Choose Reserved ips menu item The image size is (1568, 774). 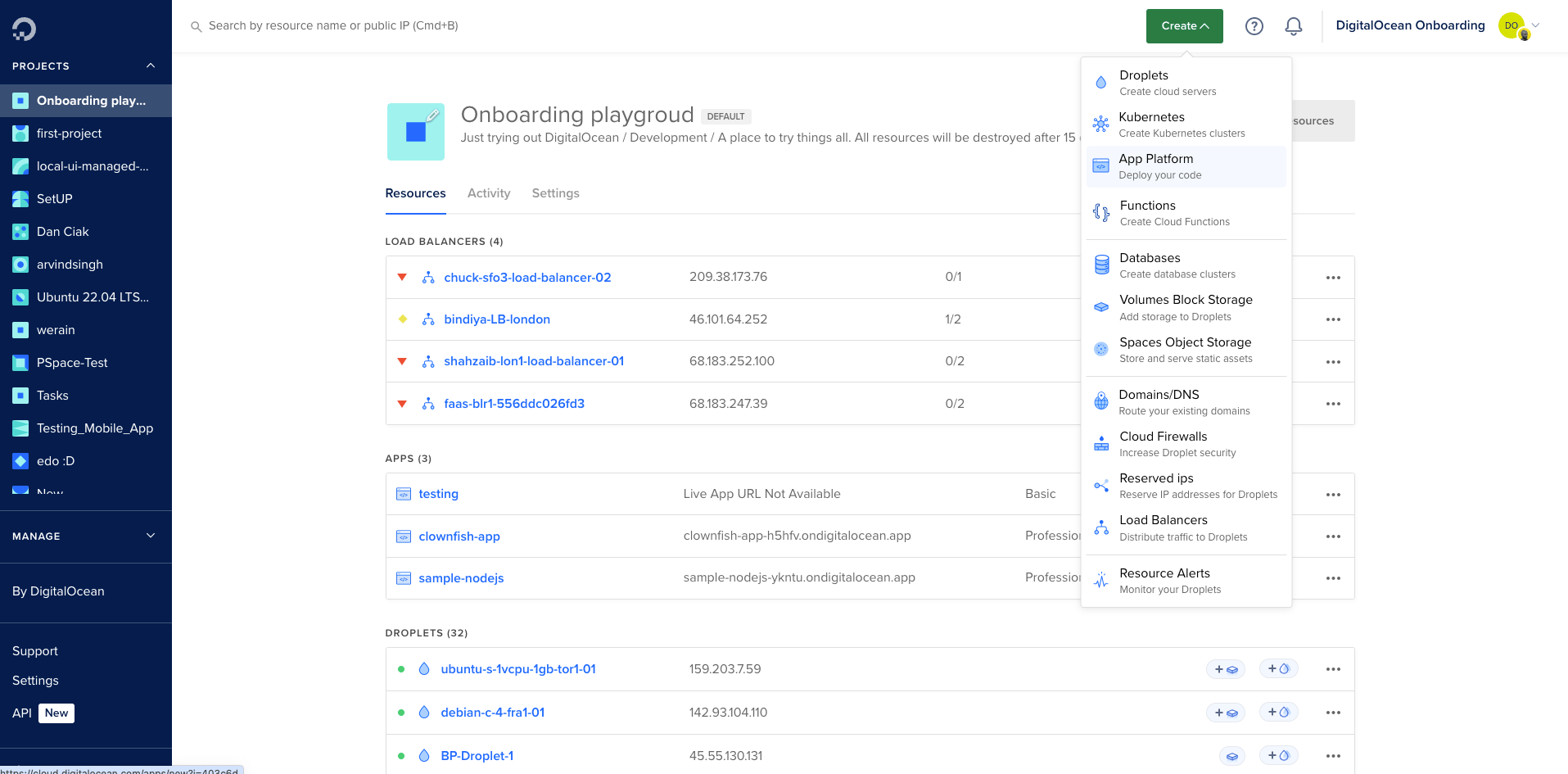(1186, 486)
